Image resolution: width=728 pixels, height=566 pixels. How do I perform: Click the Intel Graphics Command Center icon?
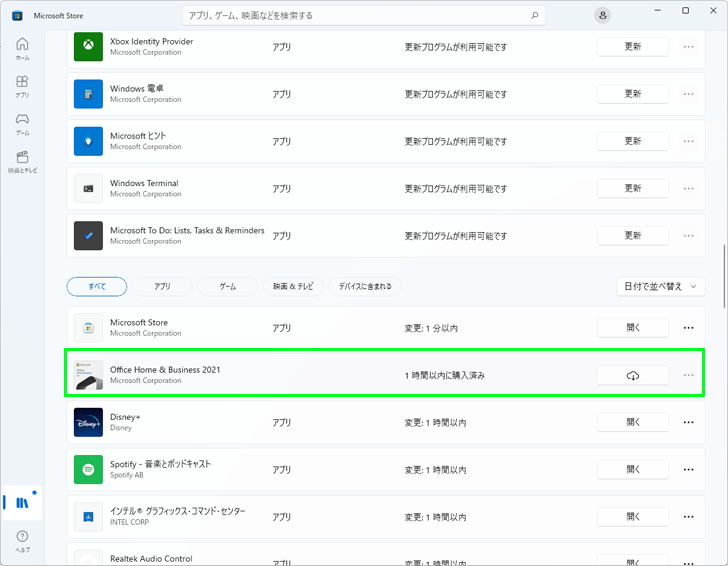click(x=88, y=517)
